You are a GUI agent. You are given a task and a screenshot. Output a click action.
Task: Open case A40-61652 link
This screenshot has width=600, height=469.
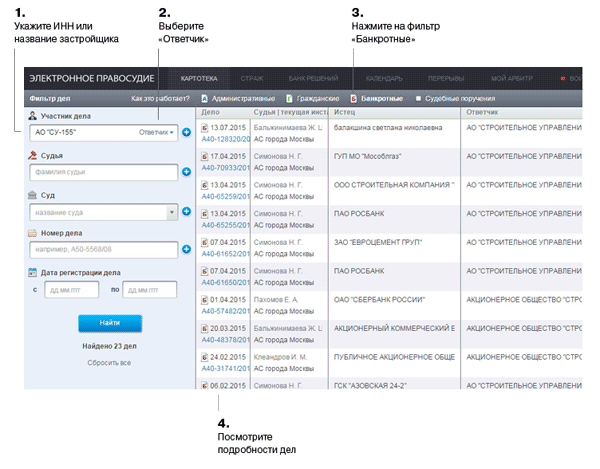pyautogui.click(x=226, y=254)
